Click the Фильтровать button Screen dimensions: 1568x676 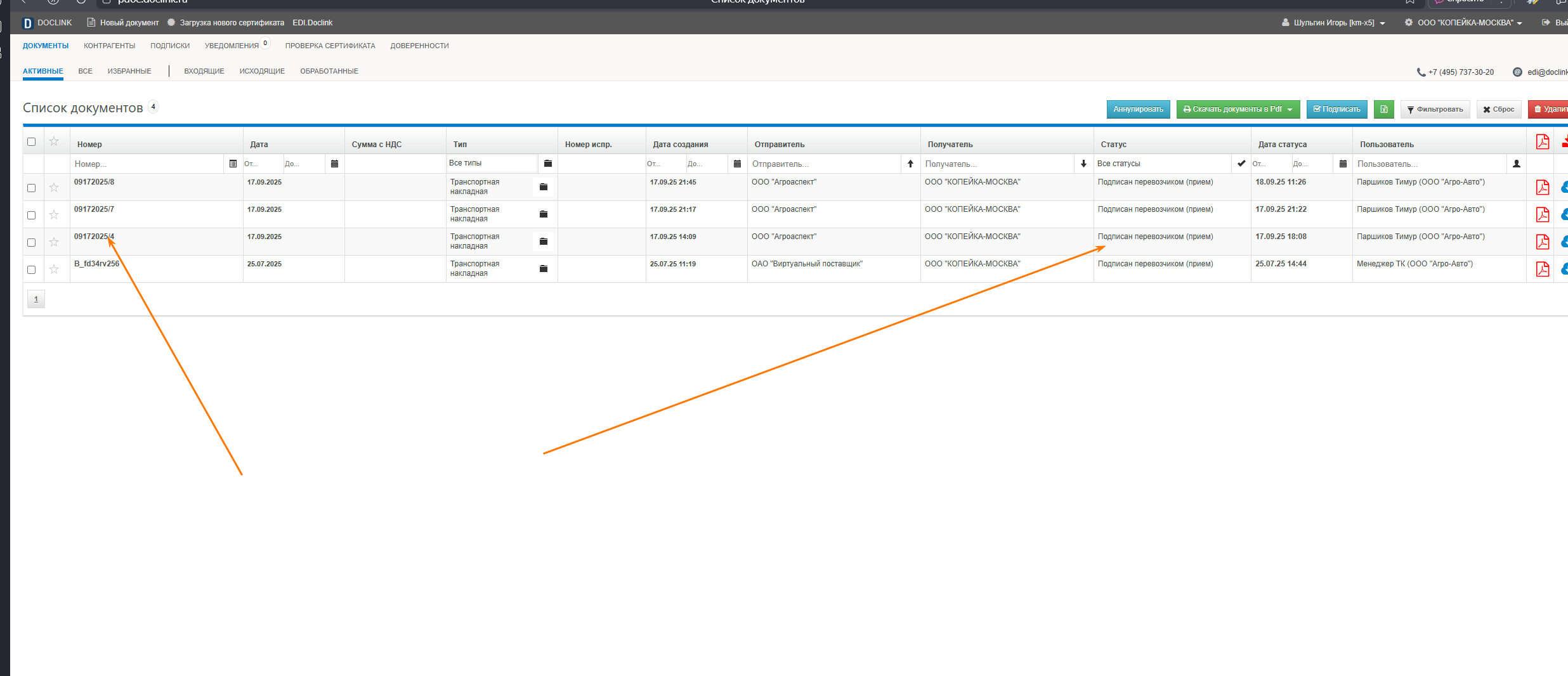pos(1435,109)
